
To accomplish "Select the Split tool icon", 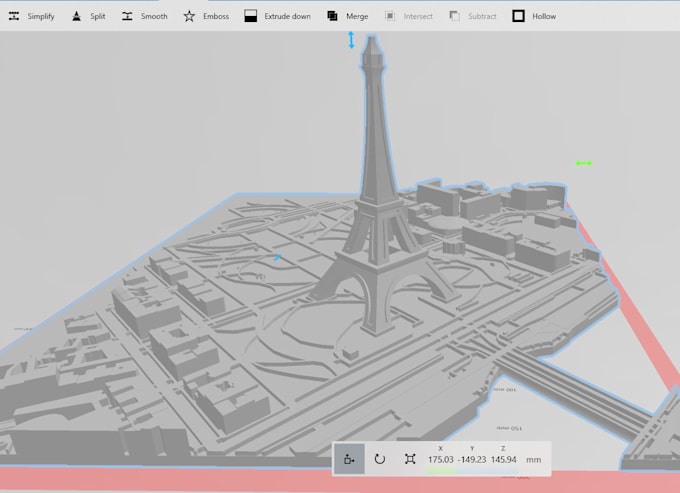I will [76, 16].
